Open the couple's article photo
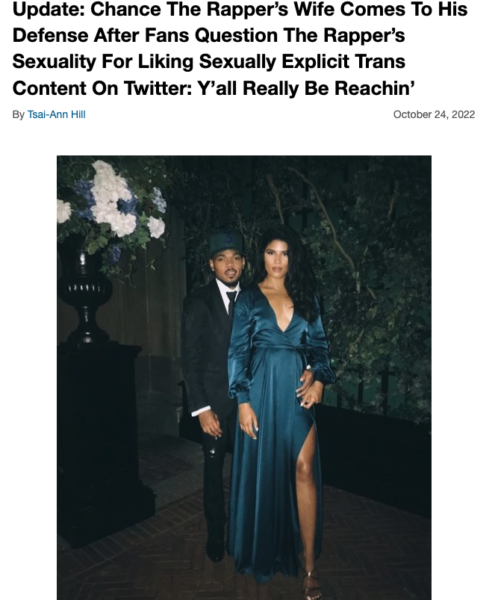495x600 pixels. pyautogui.click(x=244, y=377)
